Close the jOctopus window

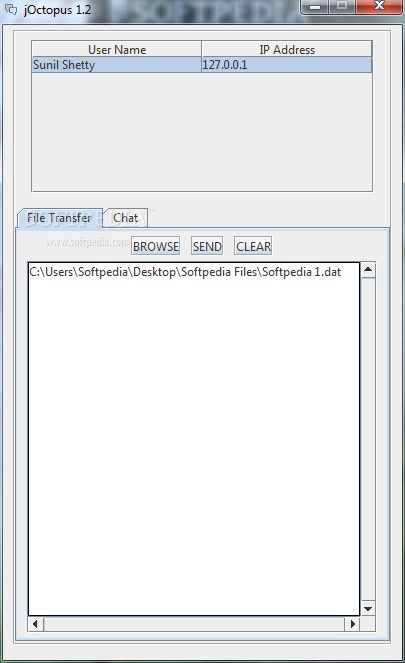[x=379, y=6]
